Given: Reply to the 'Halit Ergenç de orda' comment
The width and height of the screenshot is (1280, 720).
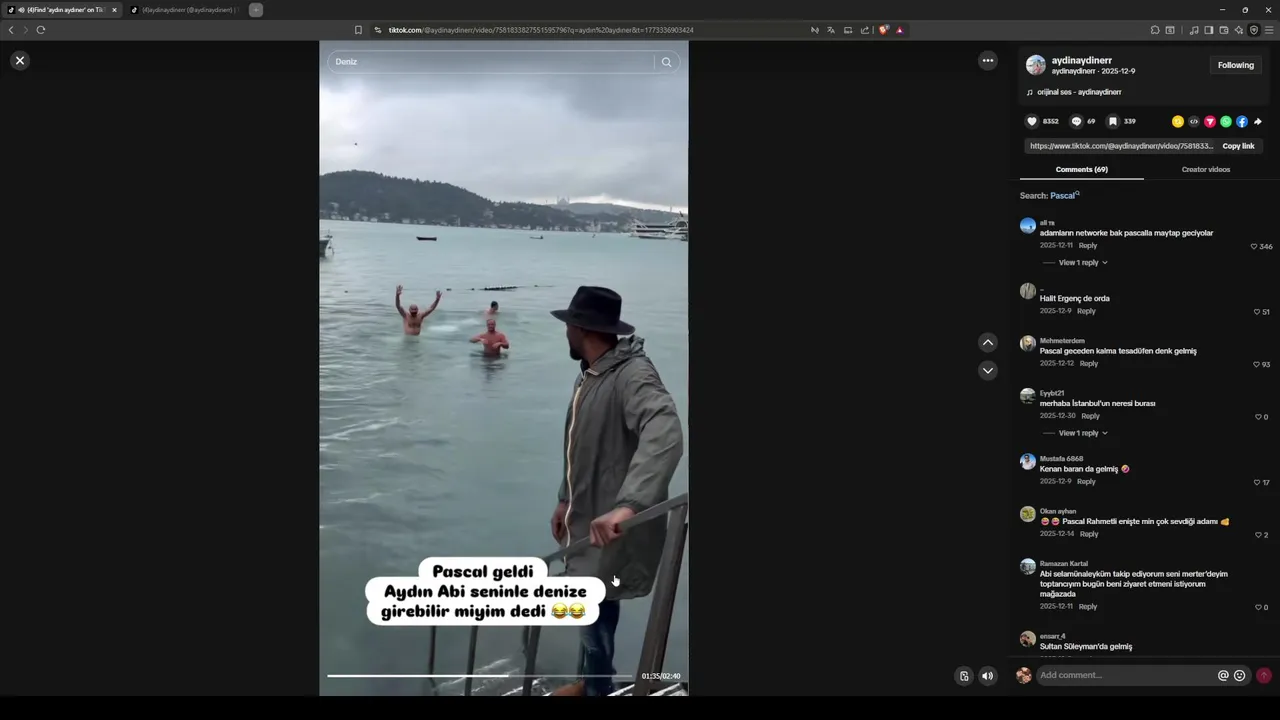Looking at the screenshot, I should 1086,311.
